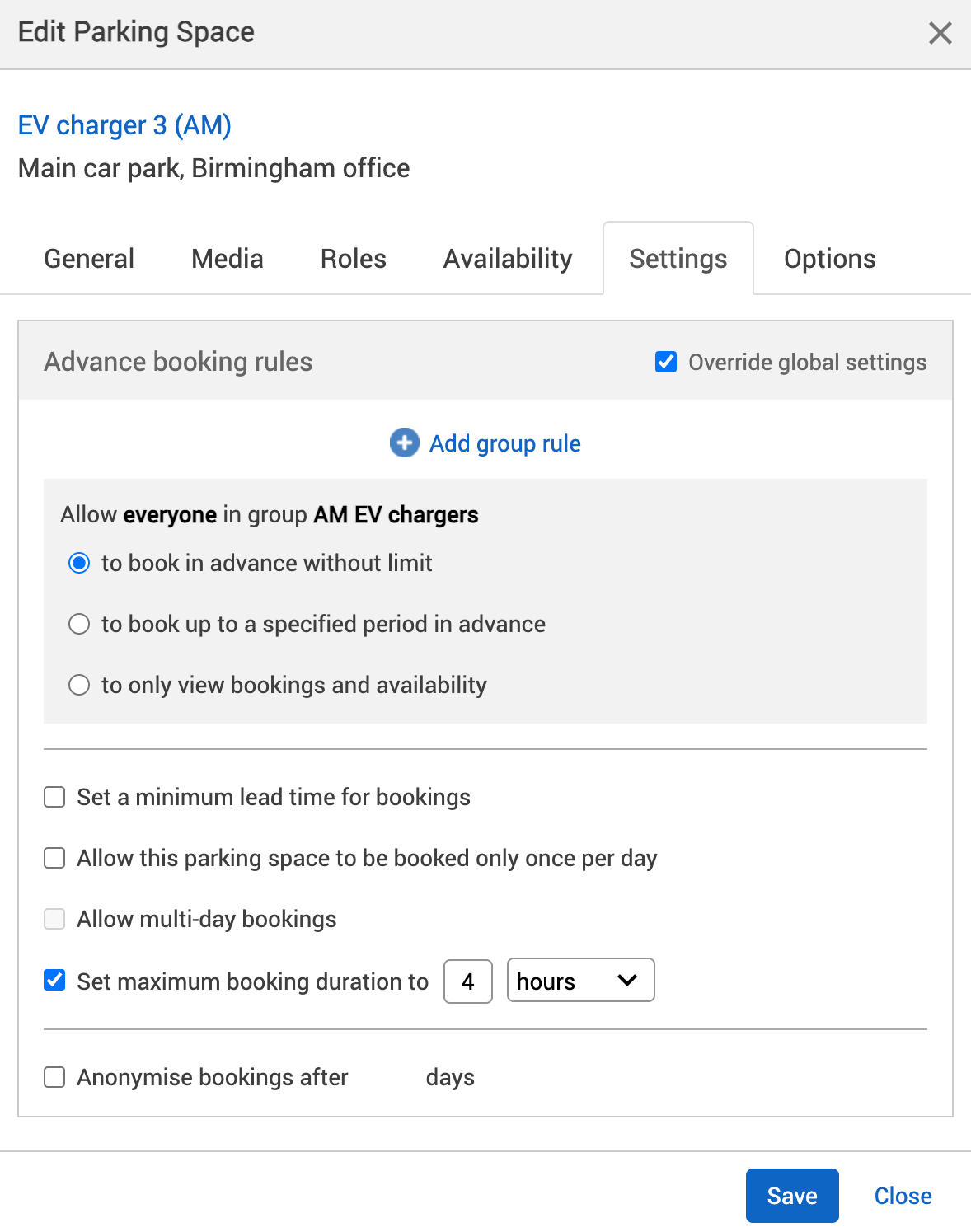Choose 'to book up to a specified period'
Image resolution: width=971 pixels, height=1232 pixels.
coord(79,624)
